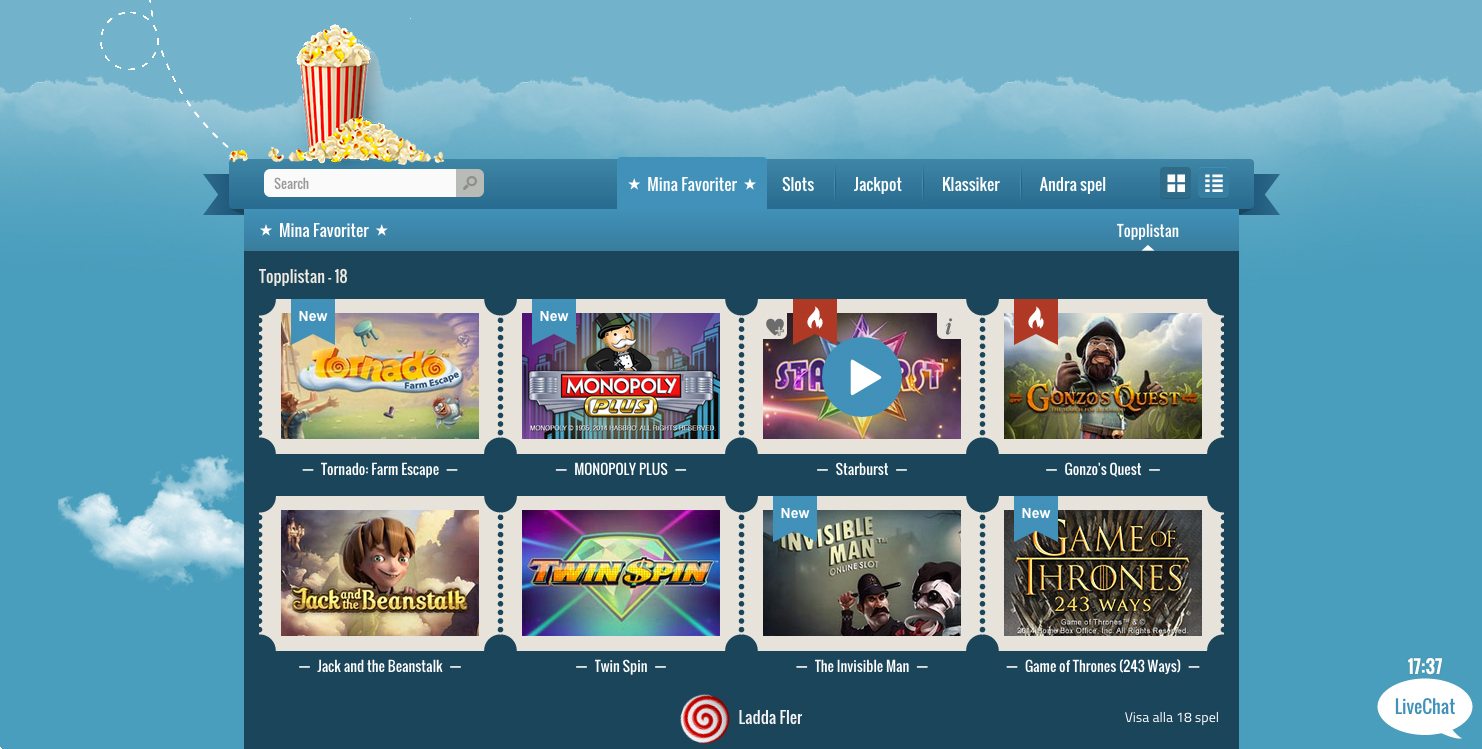
Task: Switch to list view layout
Action: 1214,183
